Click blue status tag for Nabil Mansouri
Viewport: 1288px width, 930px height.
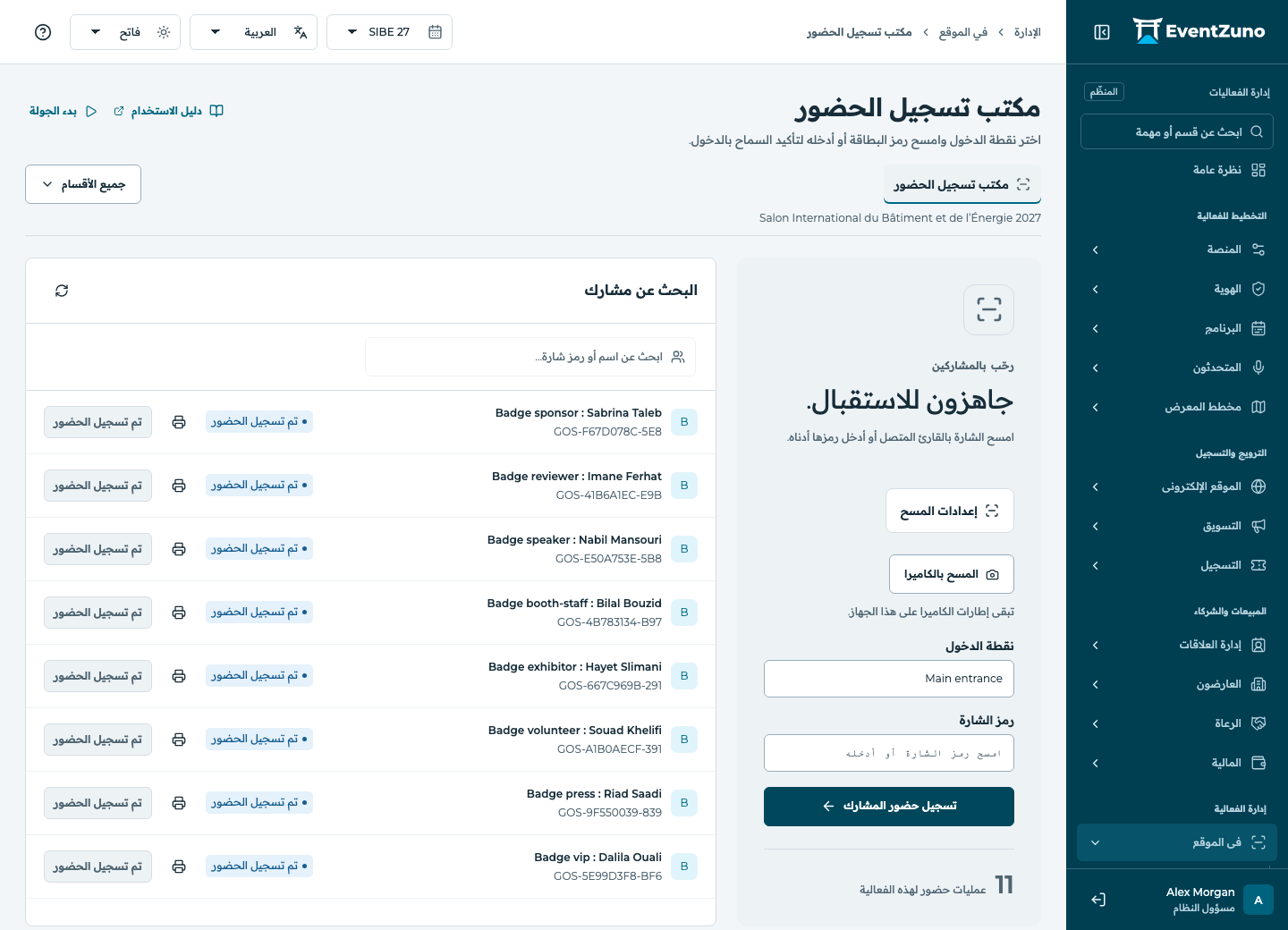click(x=259, y=549)
